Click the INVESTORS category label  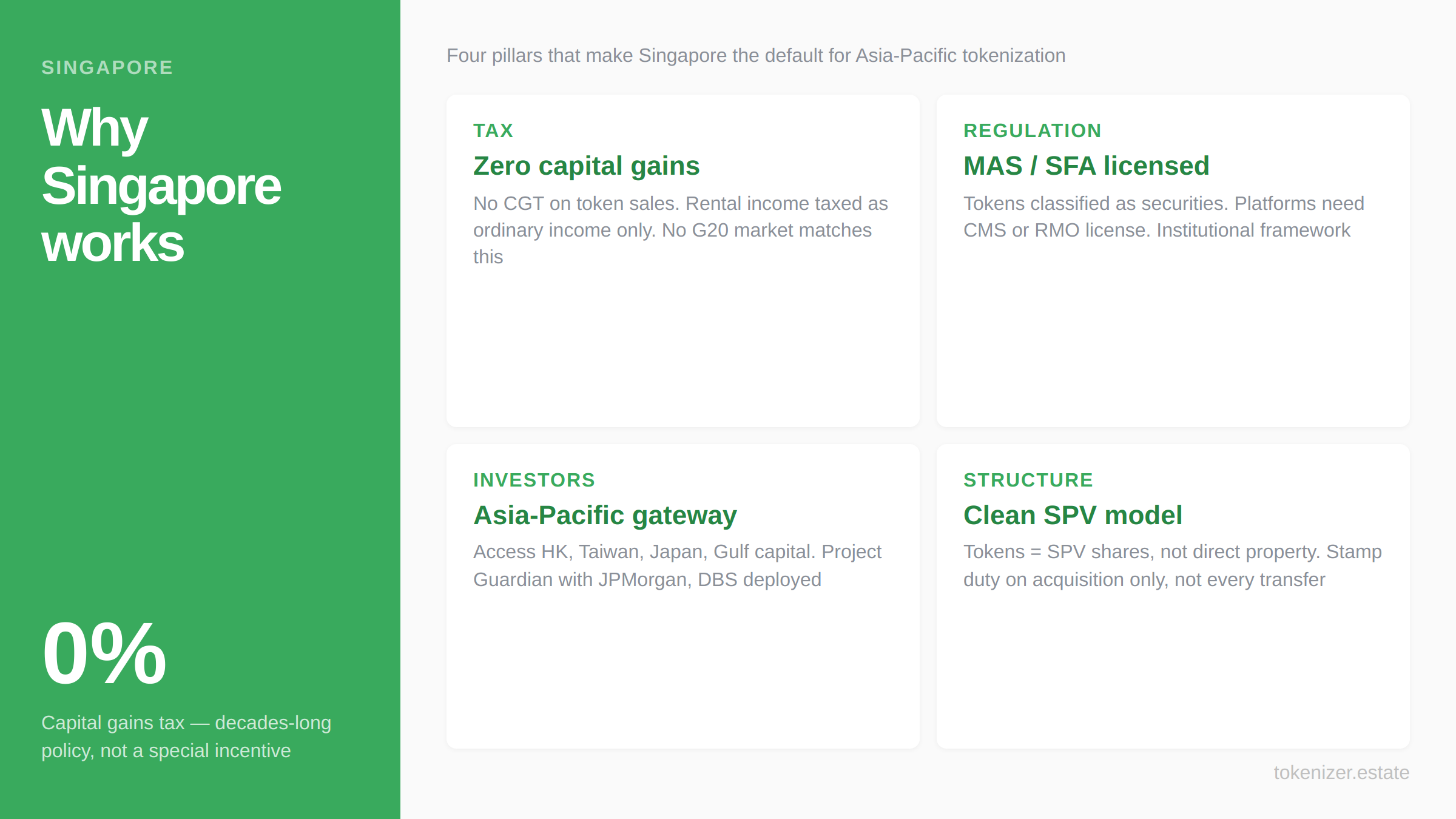[x=534, y=479]
